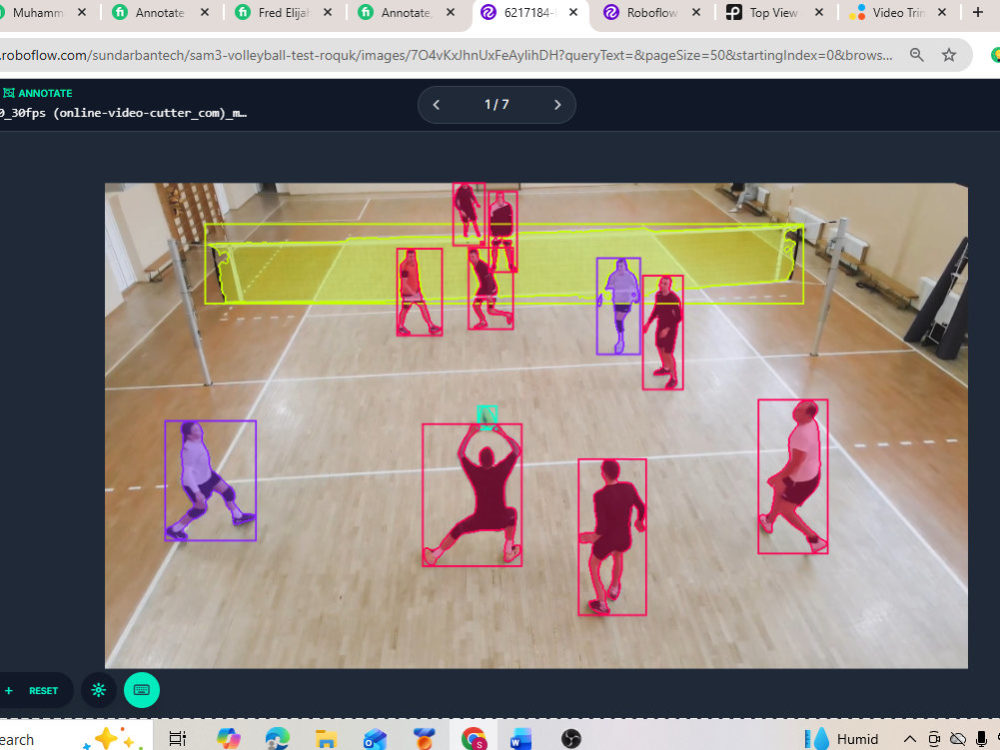Open Microsoft Word from the taskbar
This screenshot has width=1000, height=750.
[520, 739]
